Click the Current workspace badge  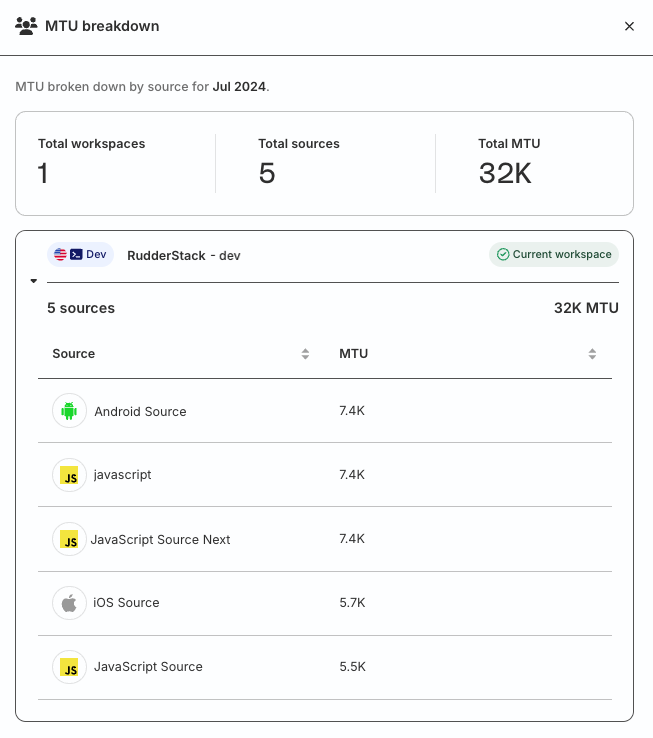[554, 255]
